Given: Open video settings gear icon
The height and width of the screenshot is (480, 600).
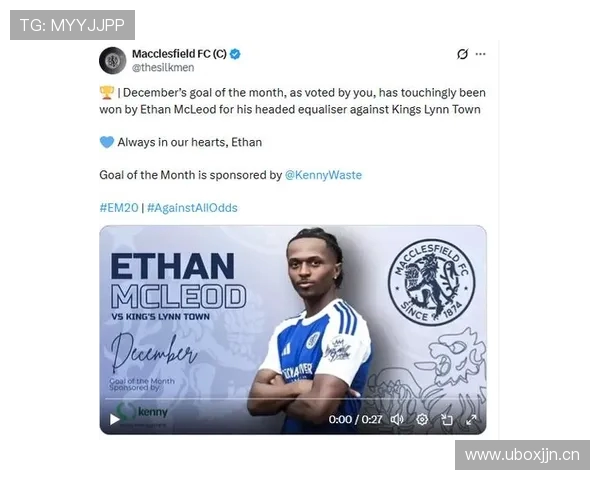Looking at the screenshot, I should [x=422, y=420].
